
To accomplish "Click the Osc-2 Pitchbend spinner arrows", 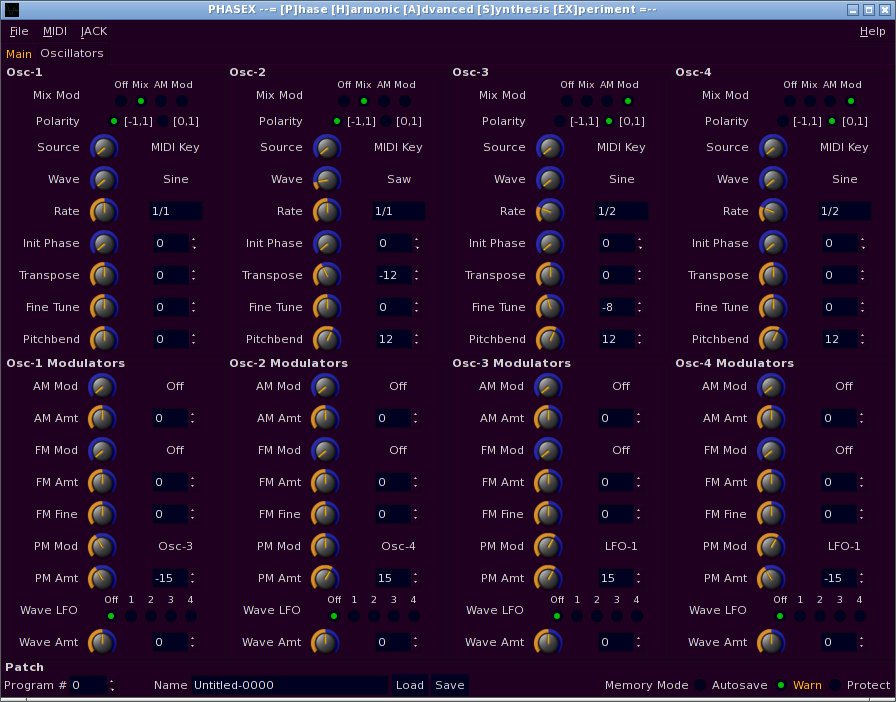I will (417, 340).
